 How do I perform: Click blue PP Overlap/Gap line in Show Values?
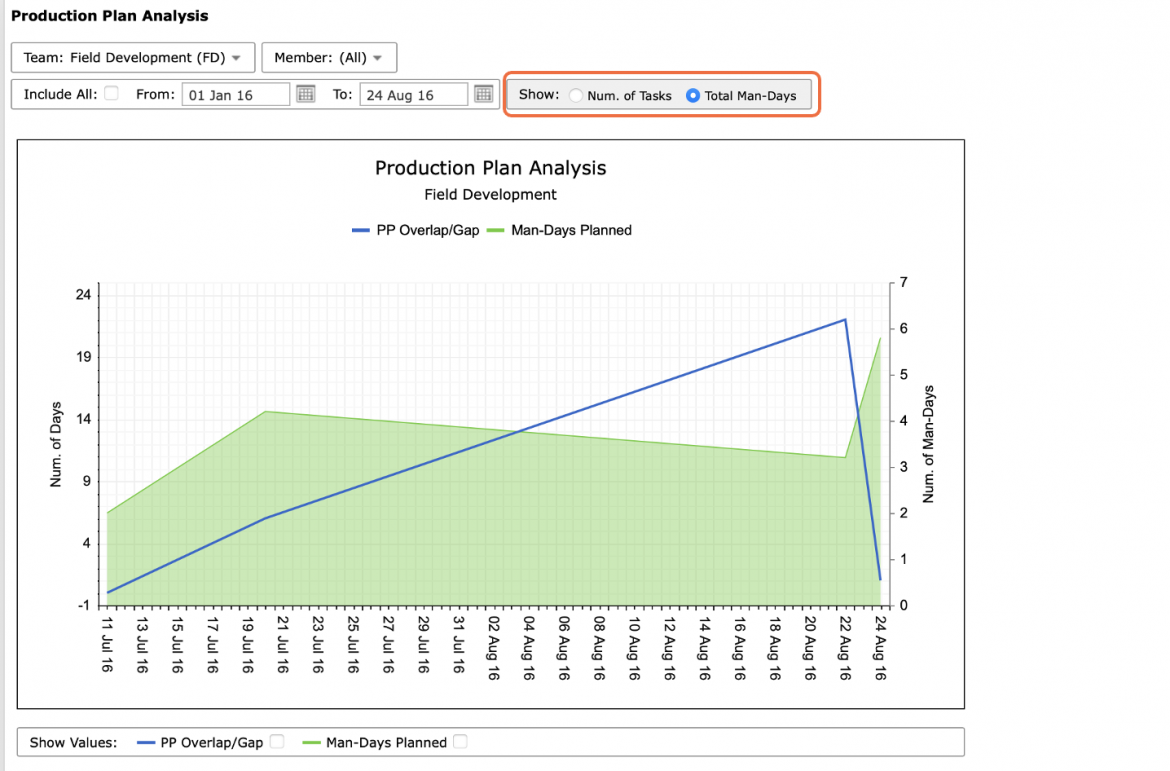(146, 743)
